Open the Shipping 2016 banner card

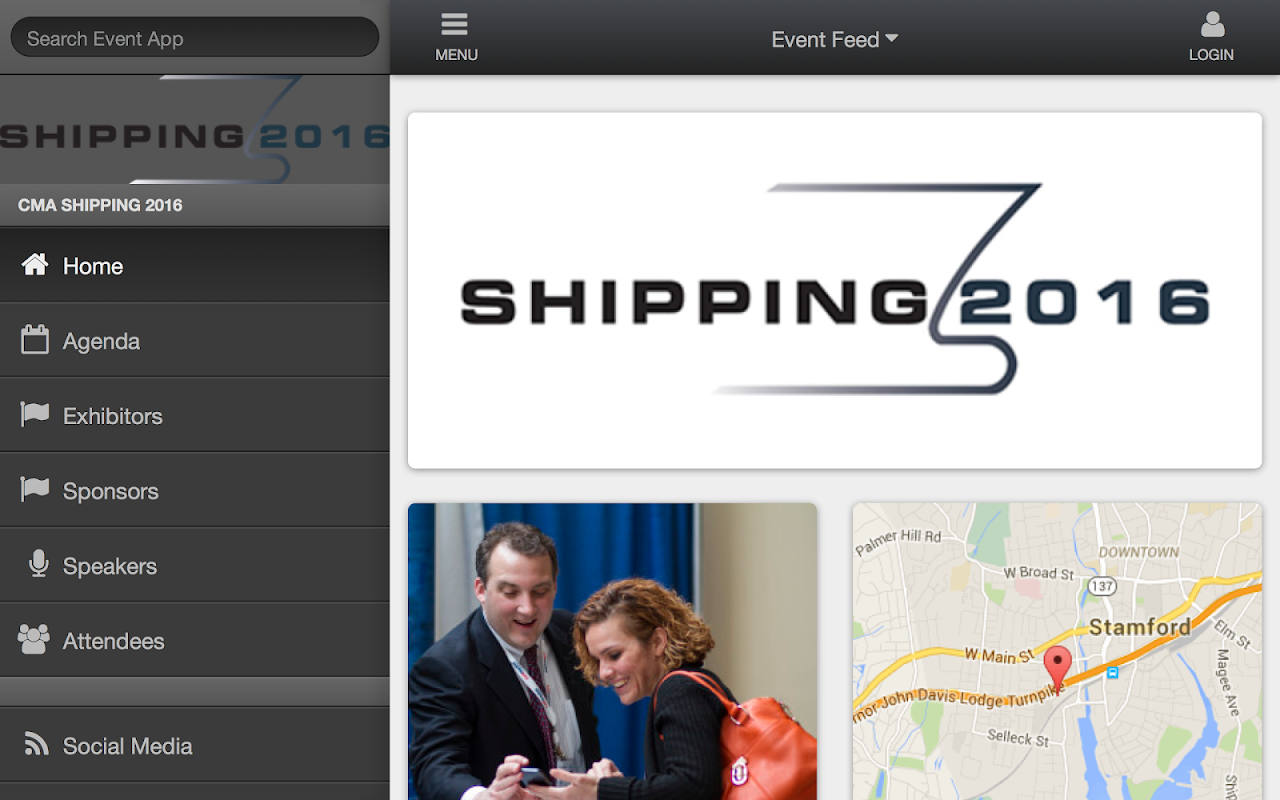tap(835, 290)
